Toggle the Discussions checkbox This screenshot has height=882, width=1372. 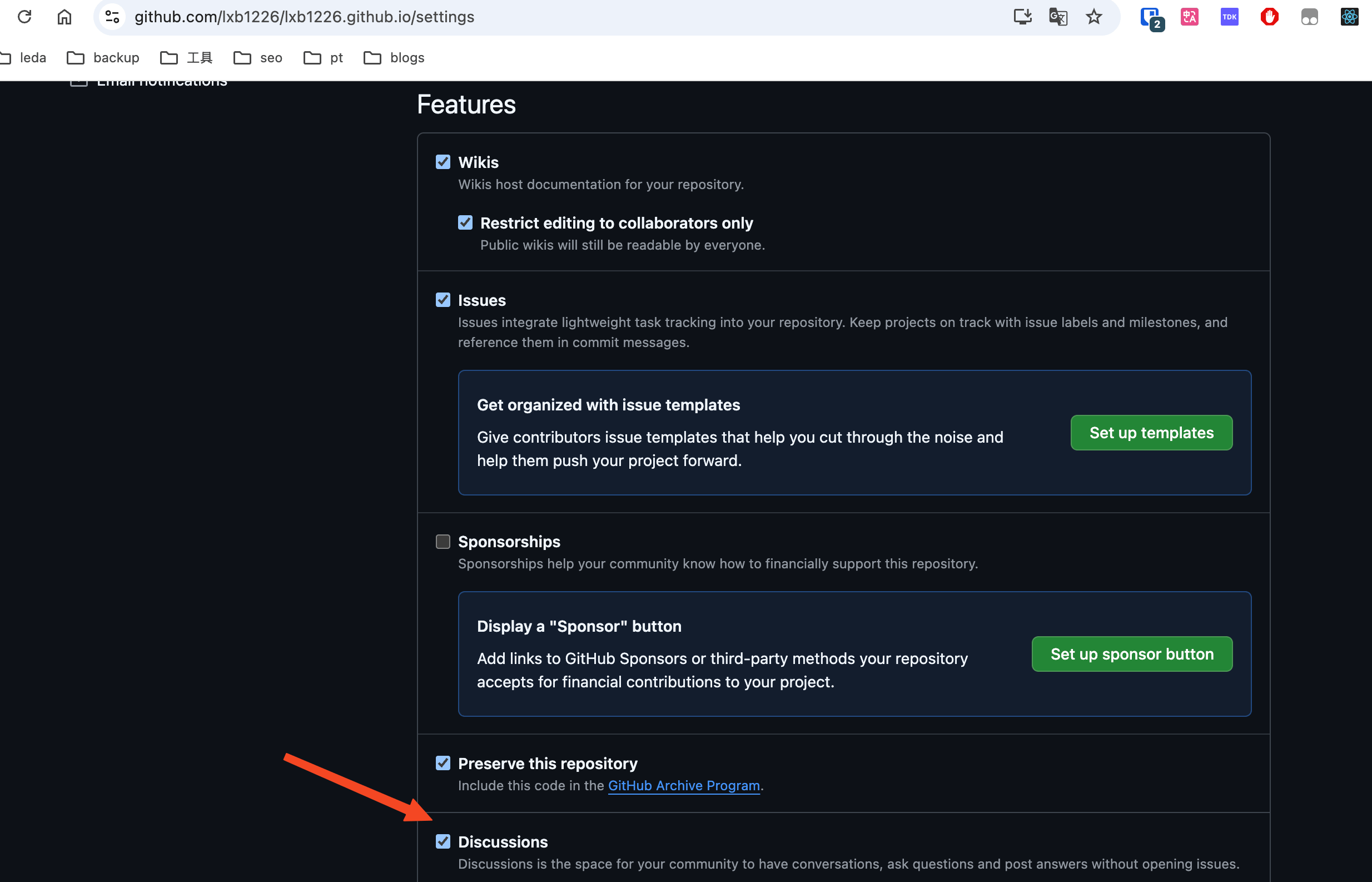[x=443, y=842]
